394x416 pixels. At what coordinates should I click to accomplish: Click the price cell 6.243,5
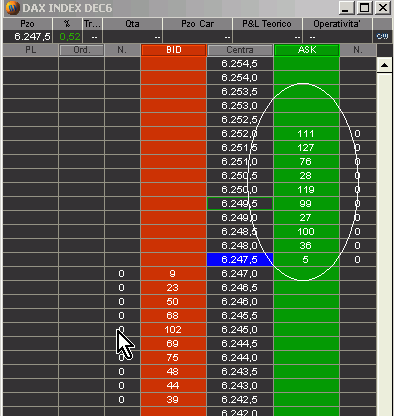(x=240, y=372)
